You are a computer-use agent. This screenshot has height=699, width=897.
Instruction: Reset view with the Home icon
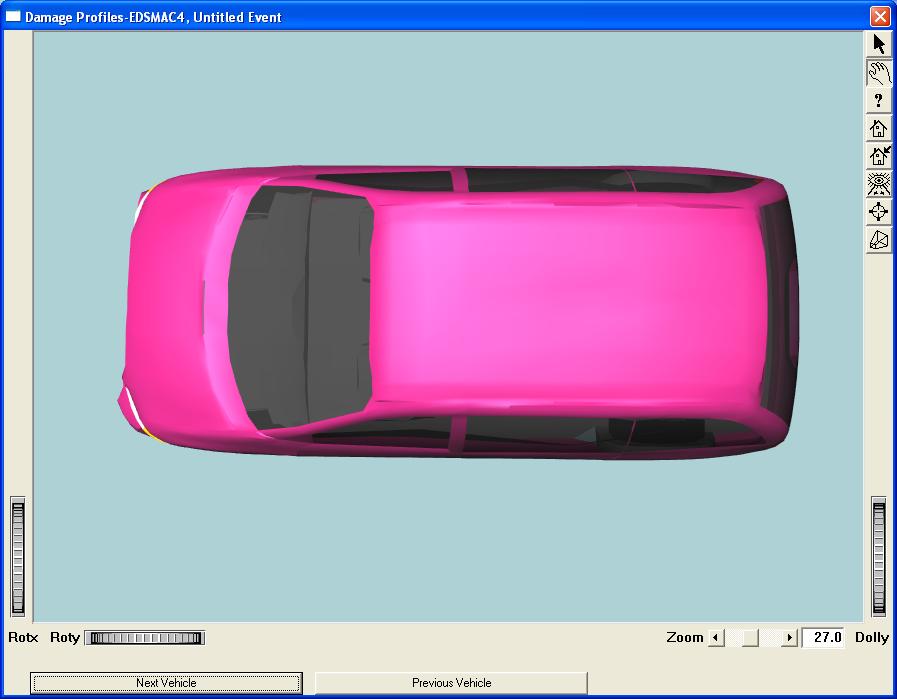coord(879,128)
